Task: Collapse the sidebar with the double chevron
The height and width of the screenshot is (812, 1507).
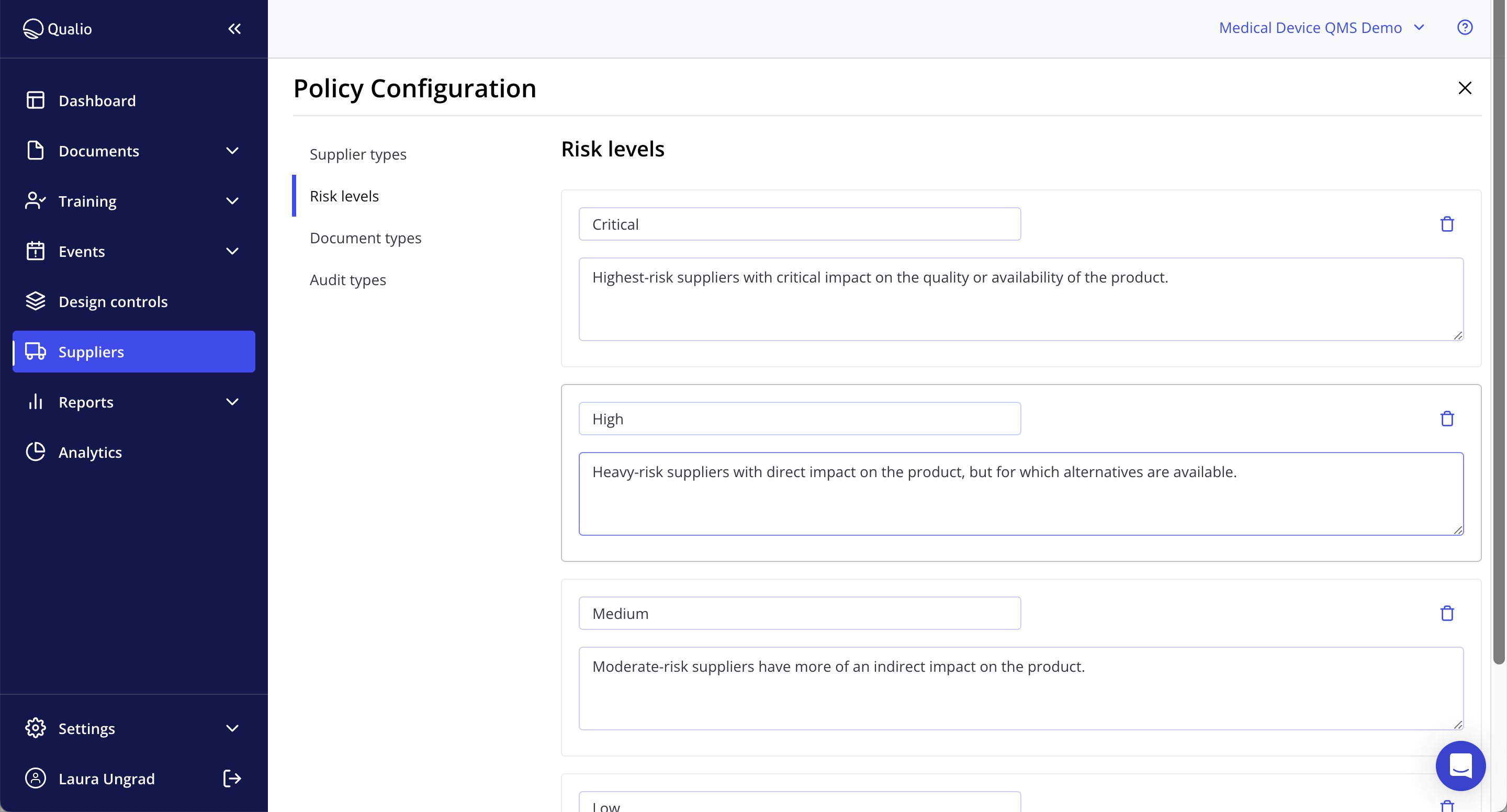Action: (x=234, y=28)
